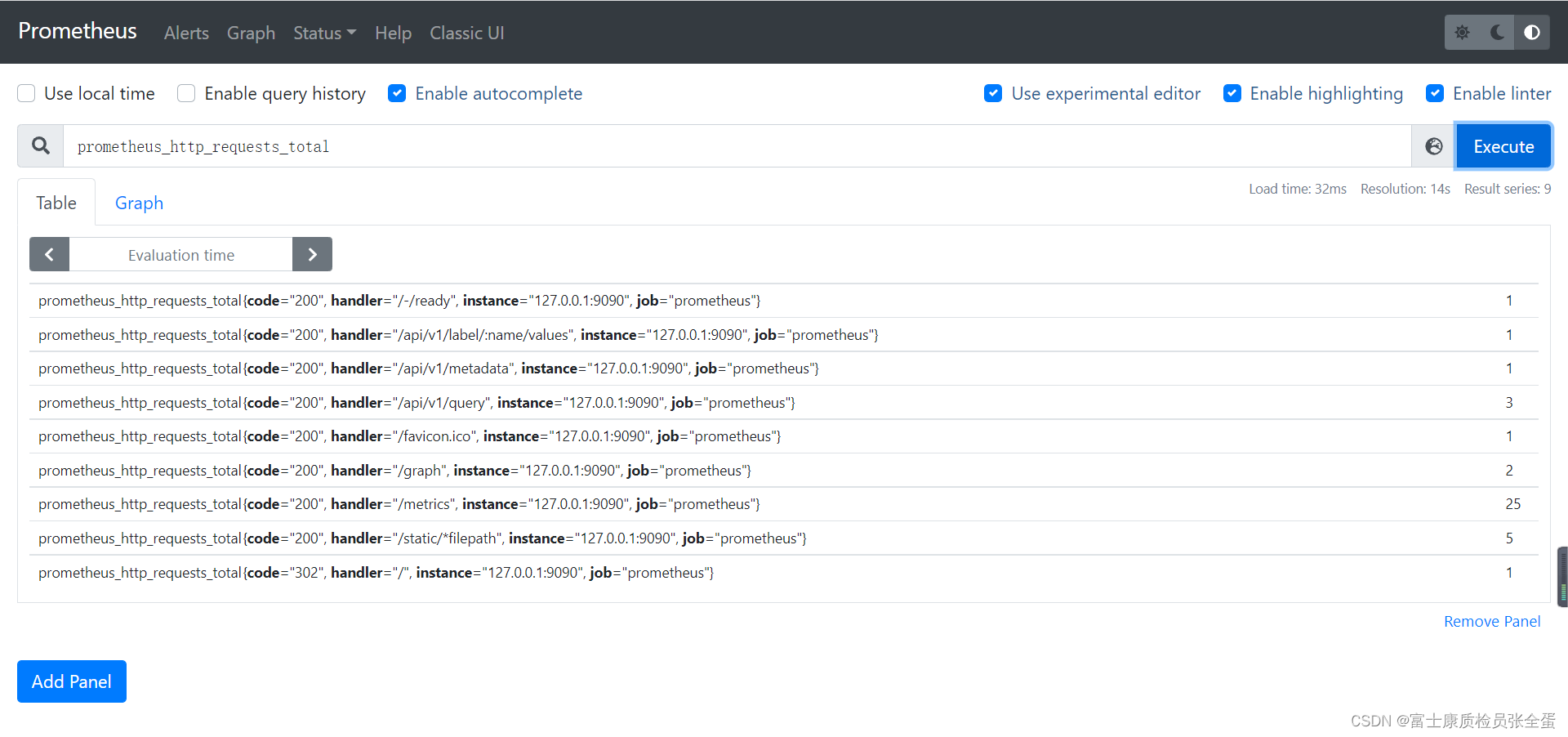The height and width of the screenshot is (737, 1568).
Task: Click the Prometheus brand logo
Action: point(78,31)
